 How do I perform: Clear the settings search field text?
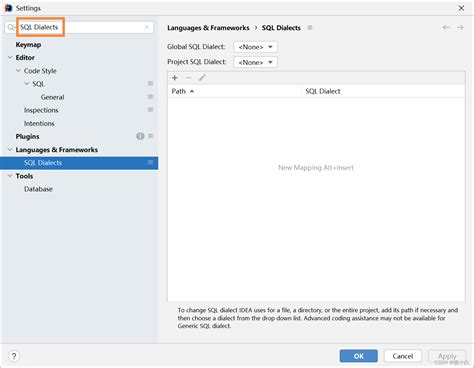pos(146,27)
